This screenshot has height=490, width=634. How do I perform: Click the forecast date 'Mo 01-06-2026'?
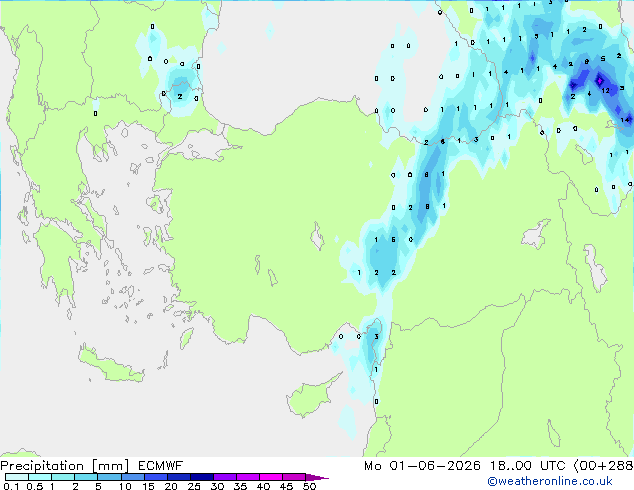(x=422, y=466)
